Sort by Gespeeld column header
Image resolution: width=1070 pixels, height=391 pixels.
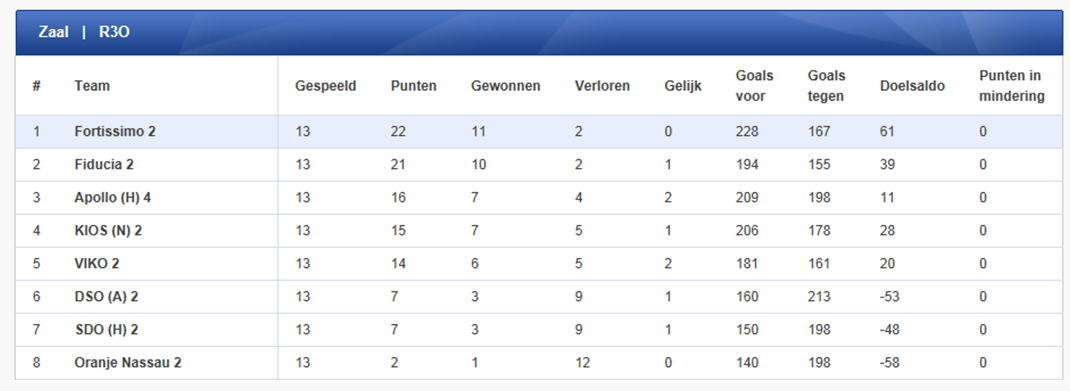coord(326,86)
